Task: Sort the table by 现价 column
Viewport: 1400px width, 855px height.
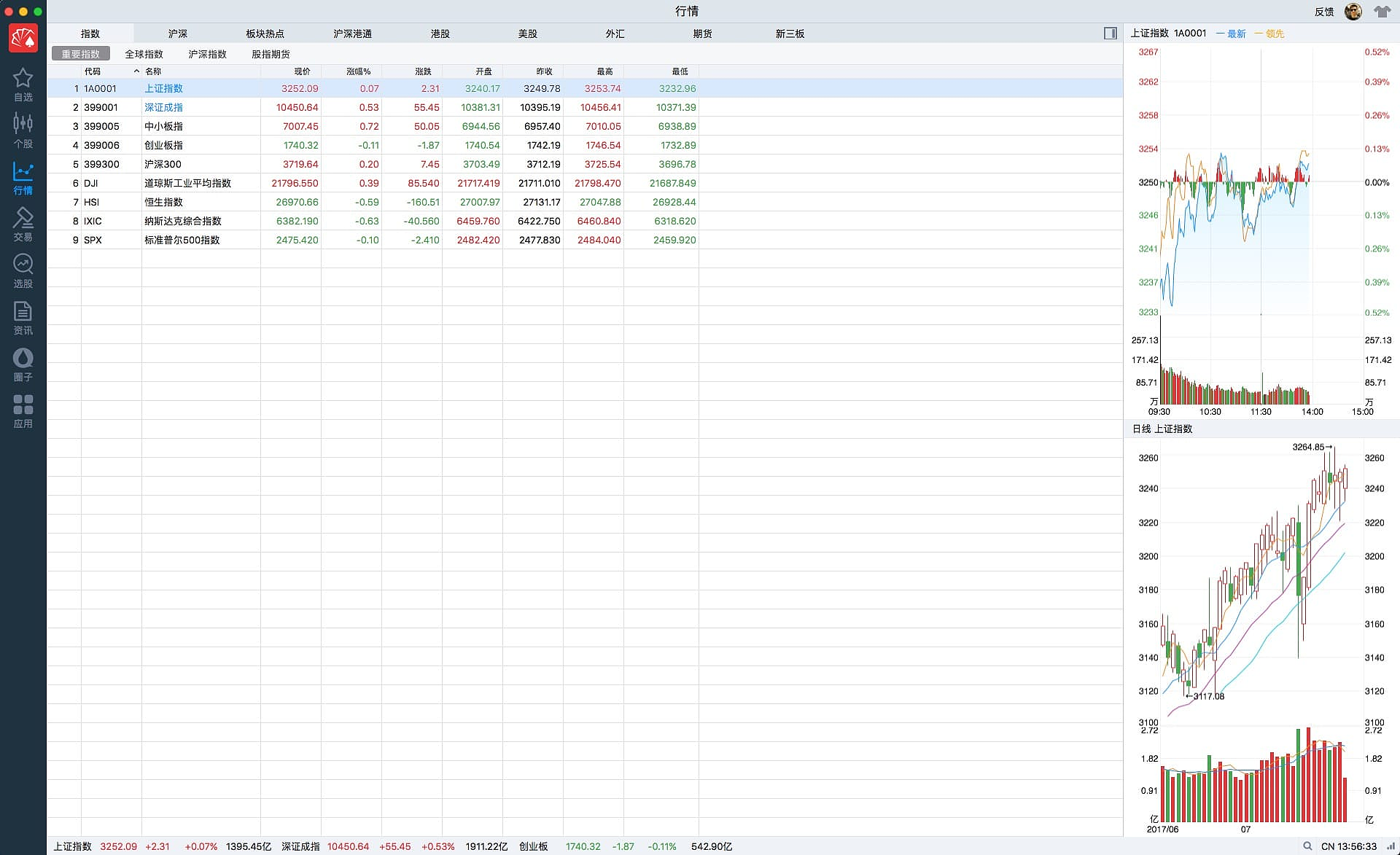Action: tap(302, 71)
